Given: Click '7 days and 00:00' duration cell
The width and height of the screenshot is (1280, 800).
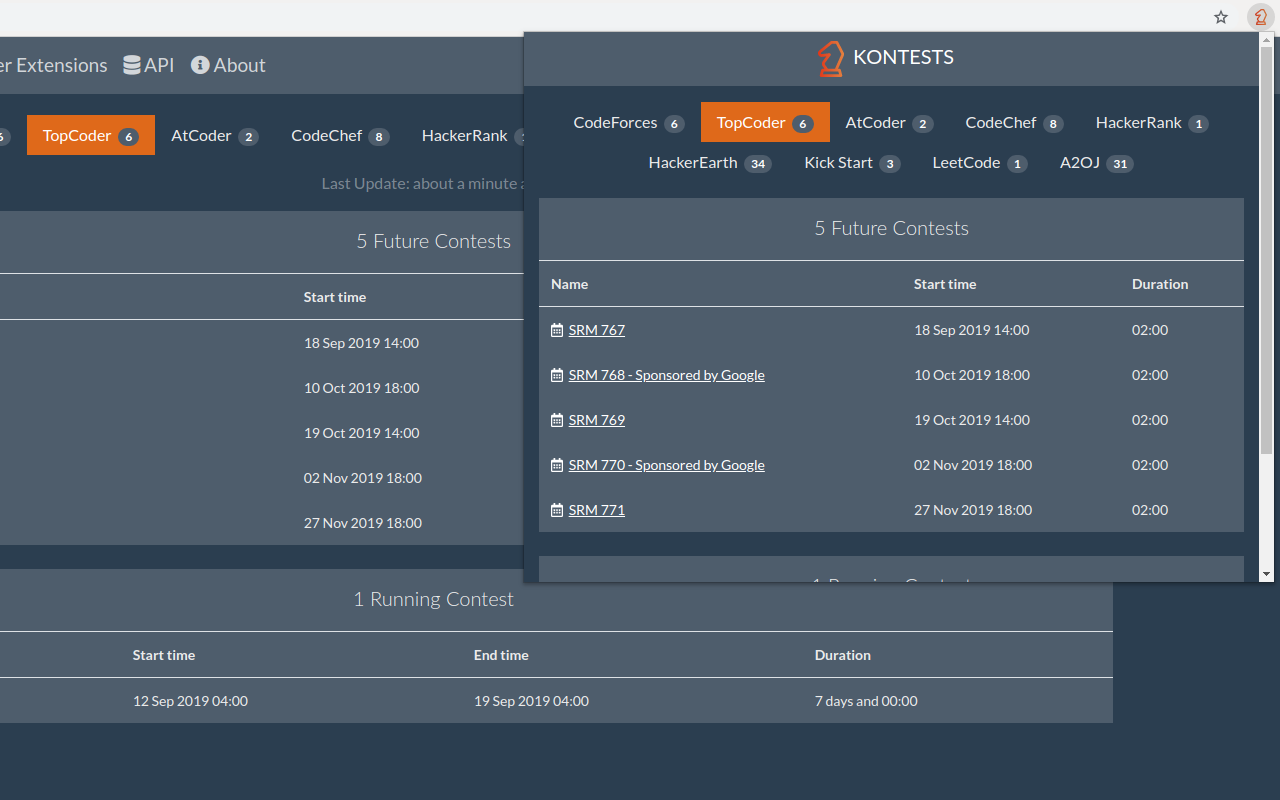Looking at the screenshot, I should coord(866,701).
